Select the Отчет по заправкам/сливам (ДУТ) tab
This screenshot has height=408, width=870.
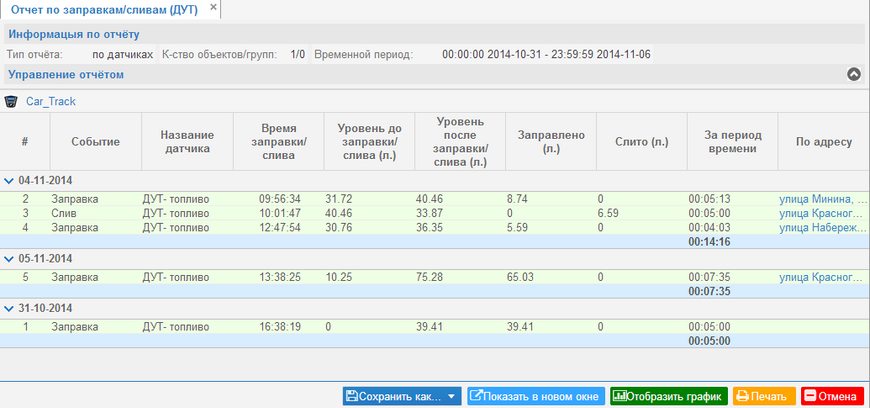coord(104,9)
